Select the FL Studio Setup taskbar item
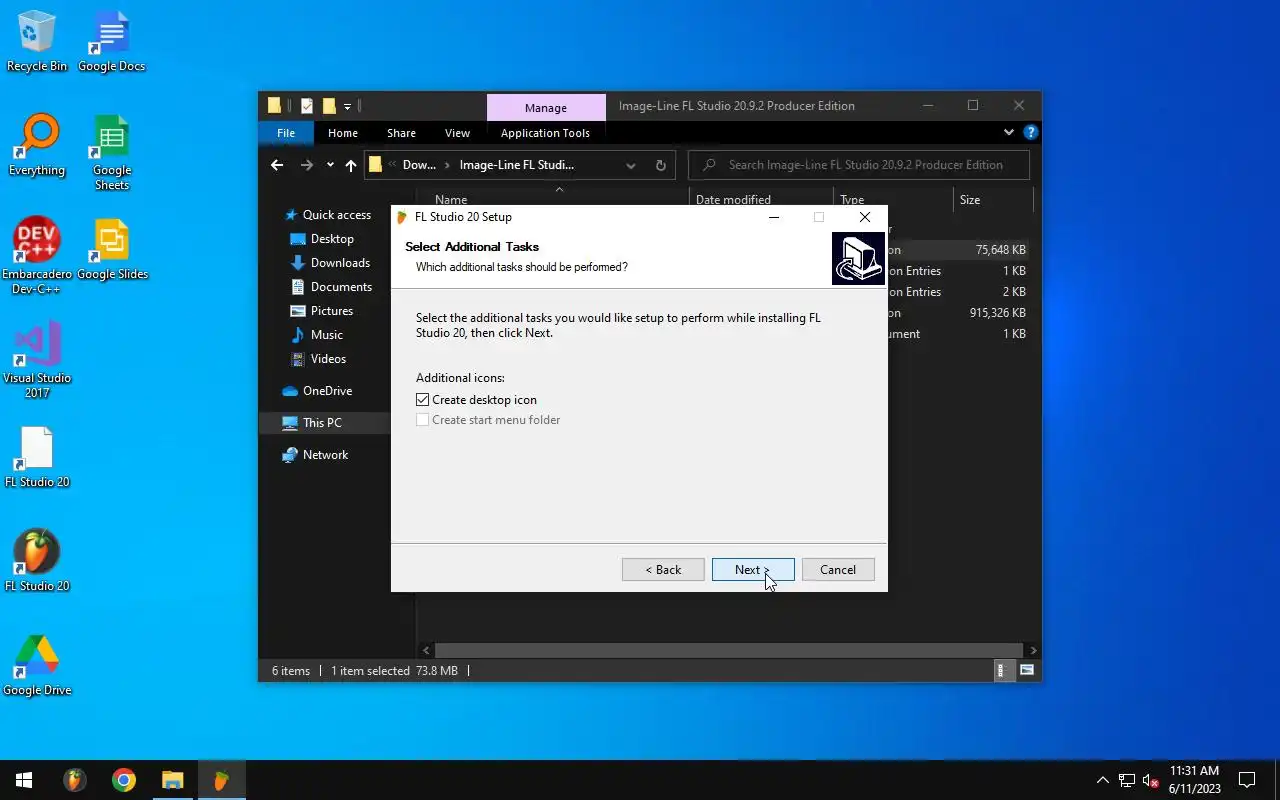 pyautogui.click(x=221, y=780)
